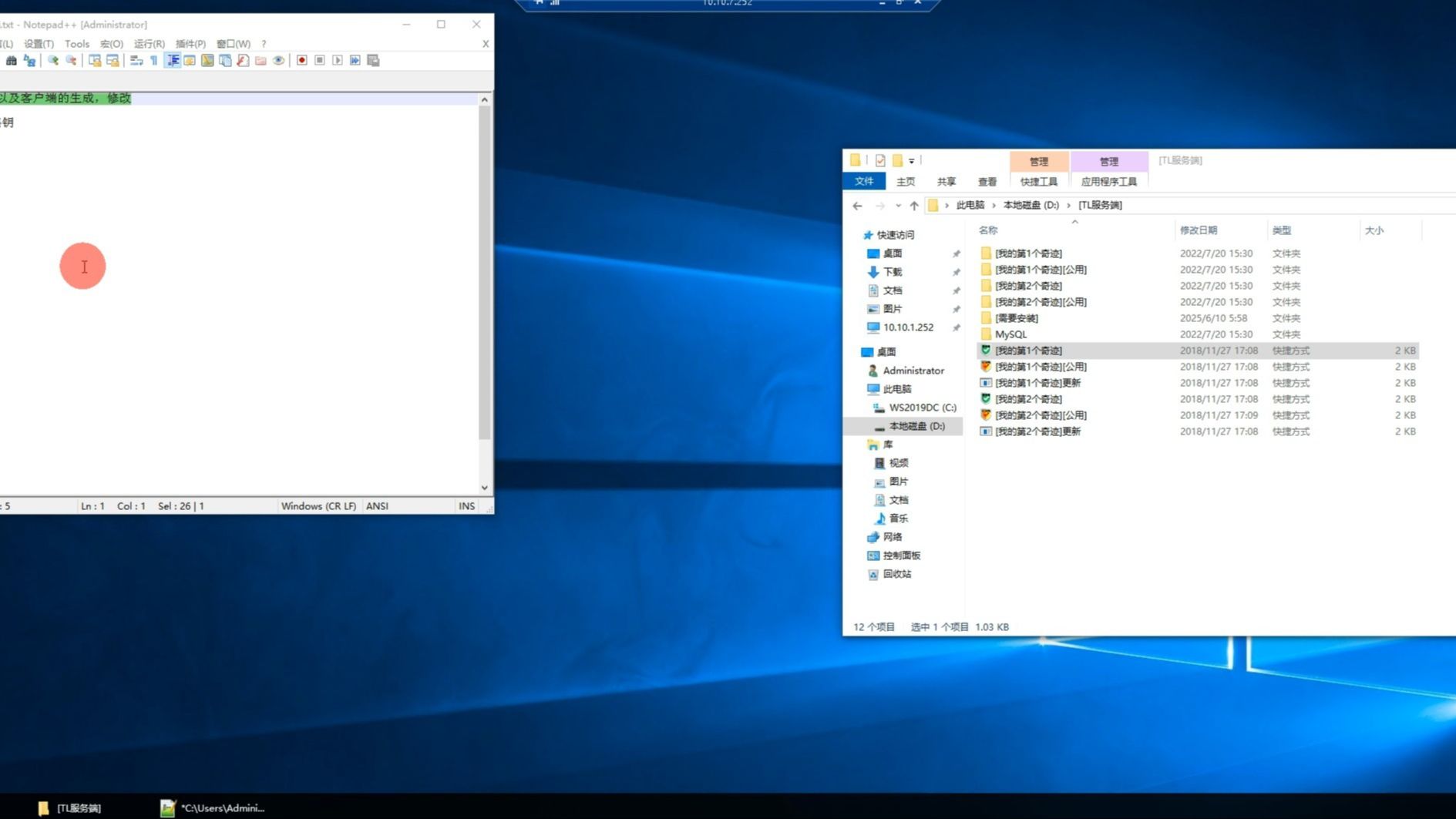The image size is (1456, 819).
Task: Toggle the indent guide toolbar button
Action: click(x=173, y=60)
